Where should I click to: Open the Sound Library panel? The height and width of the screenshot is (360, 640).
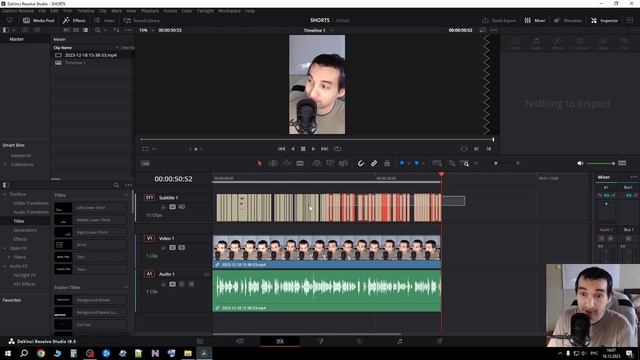(142, 20)
